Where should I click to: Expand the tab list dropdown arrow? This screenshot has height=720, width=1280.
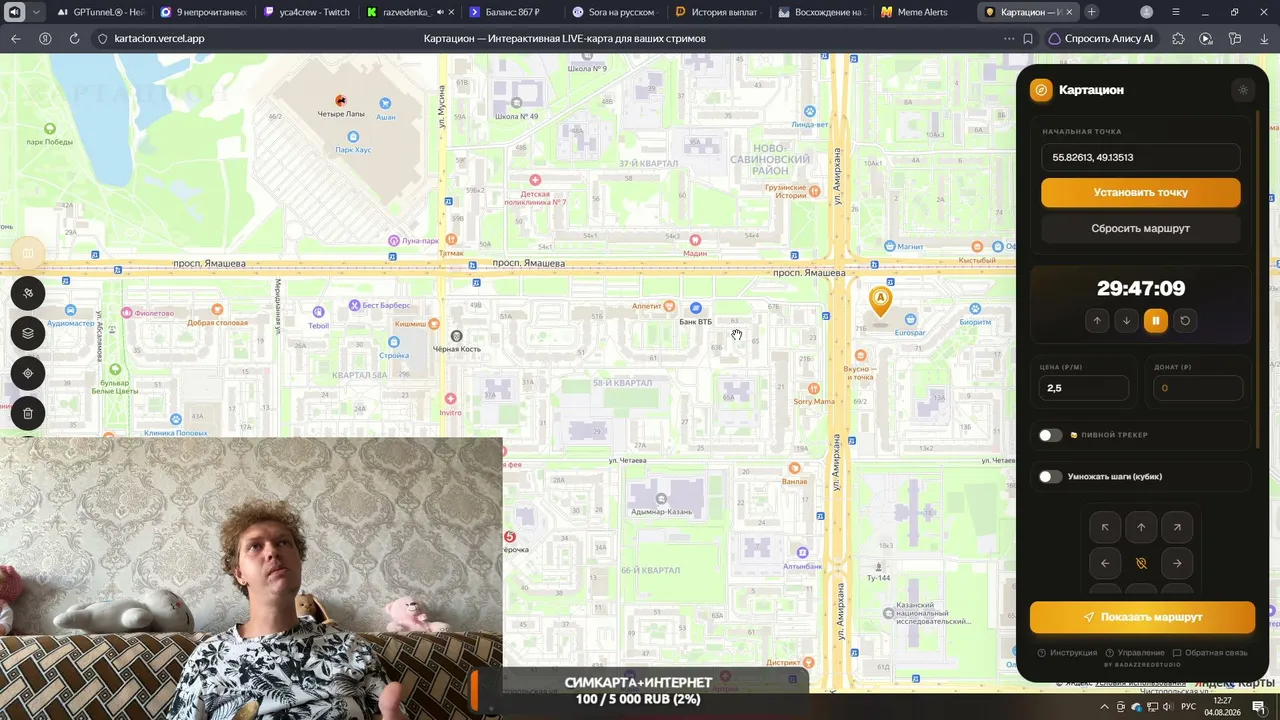36,12
